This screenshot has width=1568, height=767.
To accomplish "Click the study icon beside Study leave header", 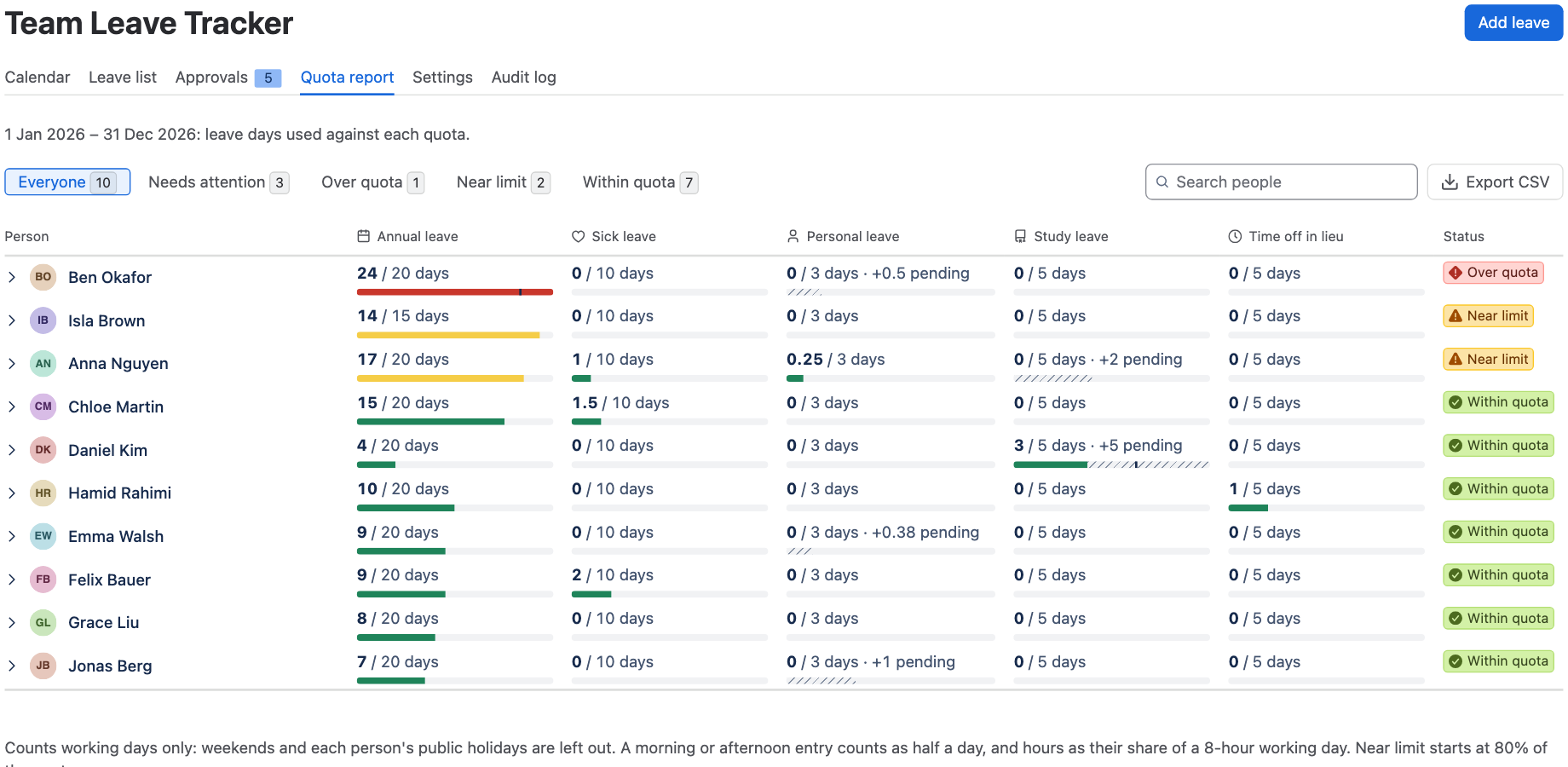I will [1021, 236].
